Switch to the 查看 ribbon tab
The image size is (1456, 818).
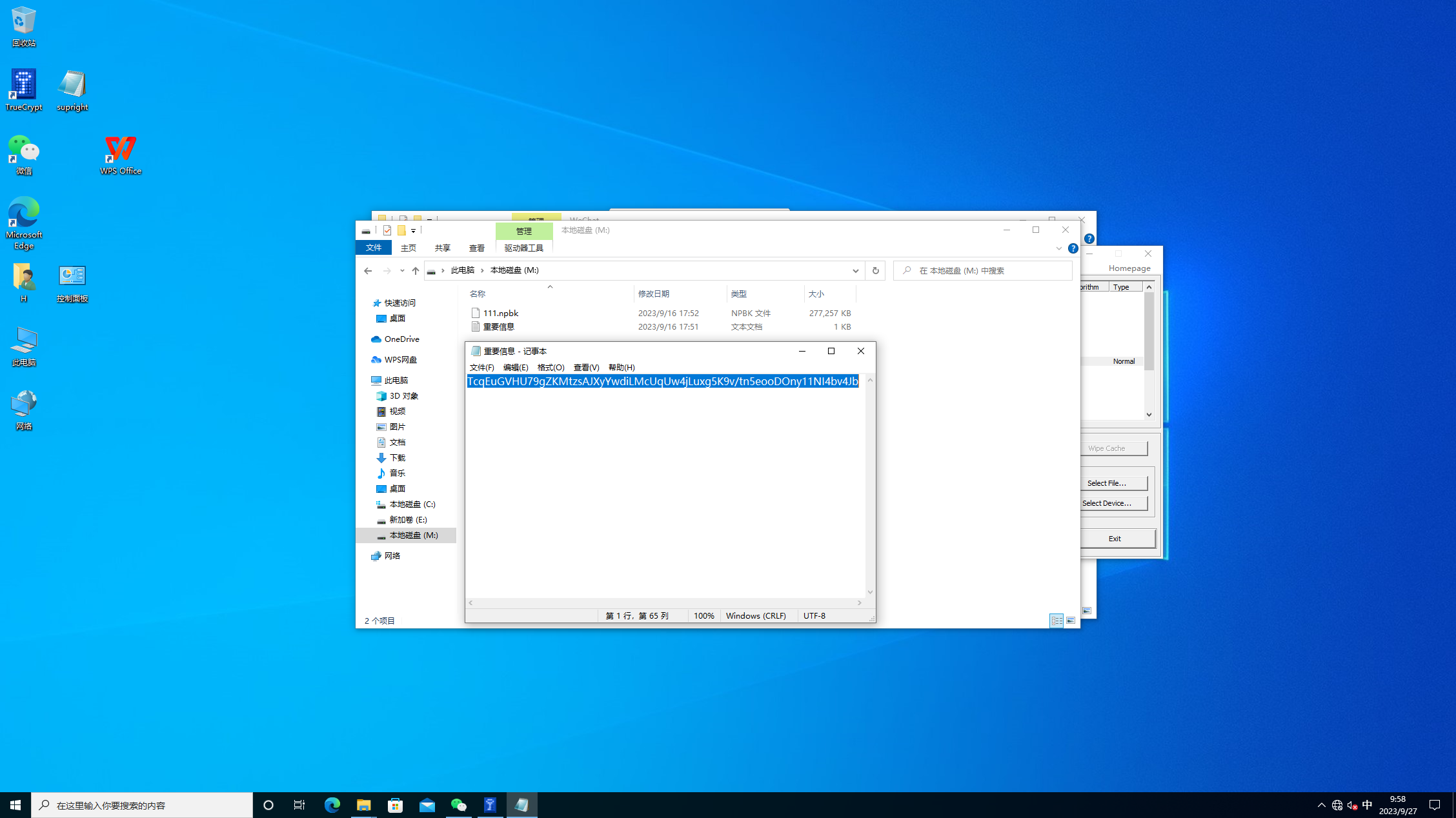click(x=477, y=248)
